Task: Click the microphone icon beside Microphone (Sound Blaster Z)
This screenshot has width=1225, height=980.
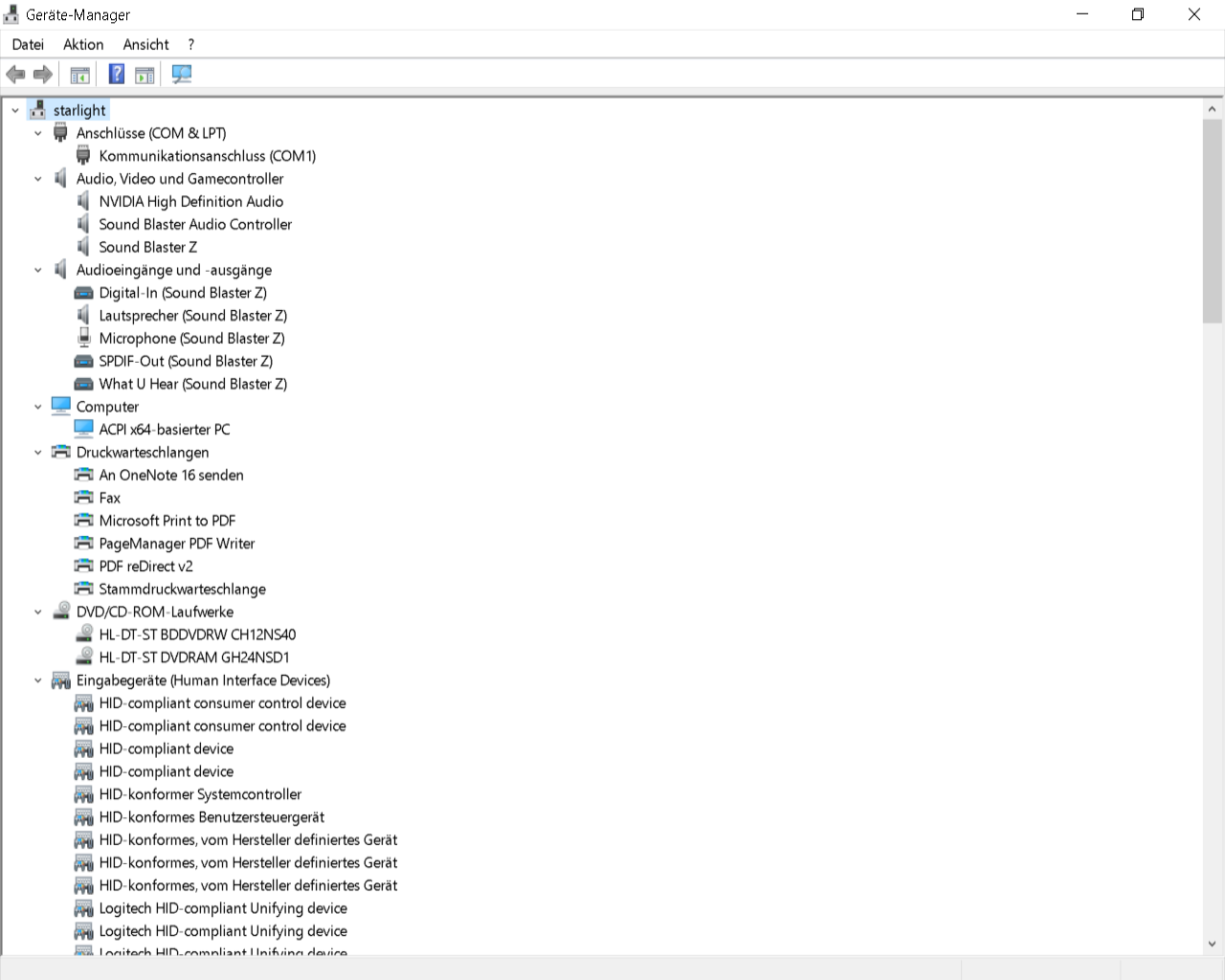Action: pos(83,339)
